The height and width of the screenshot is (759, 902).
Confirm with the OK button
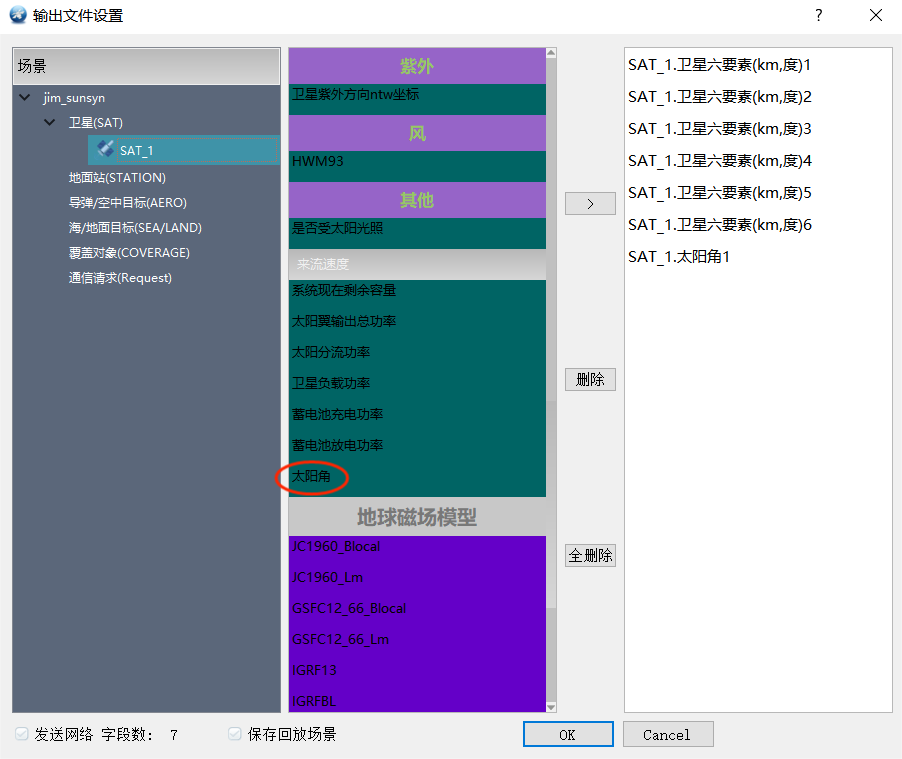click(567, 734)
